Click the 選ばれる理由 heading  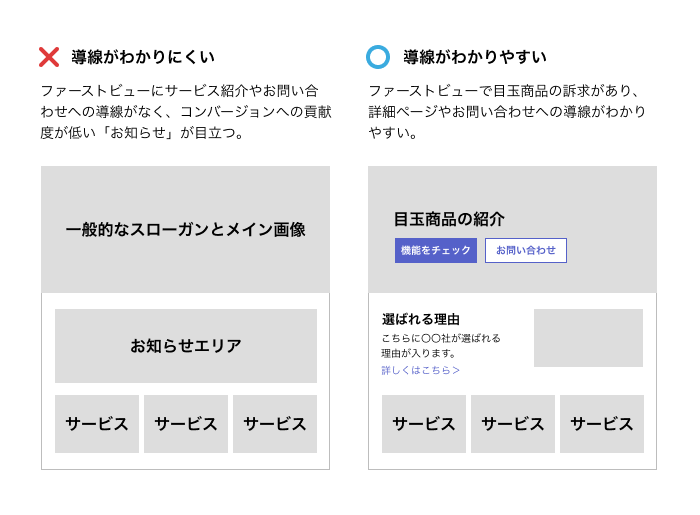click(421, 320)
